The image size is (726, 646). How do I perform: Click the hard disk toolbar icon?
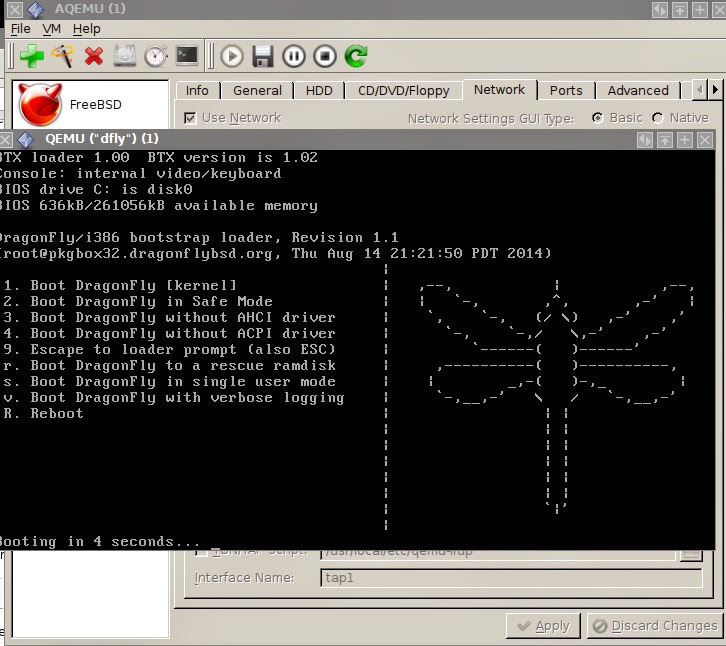tap(125, 56)
